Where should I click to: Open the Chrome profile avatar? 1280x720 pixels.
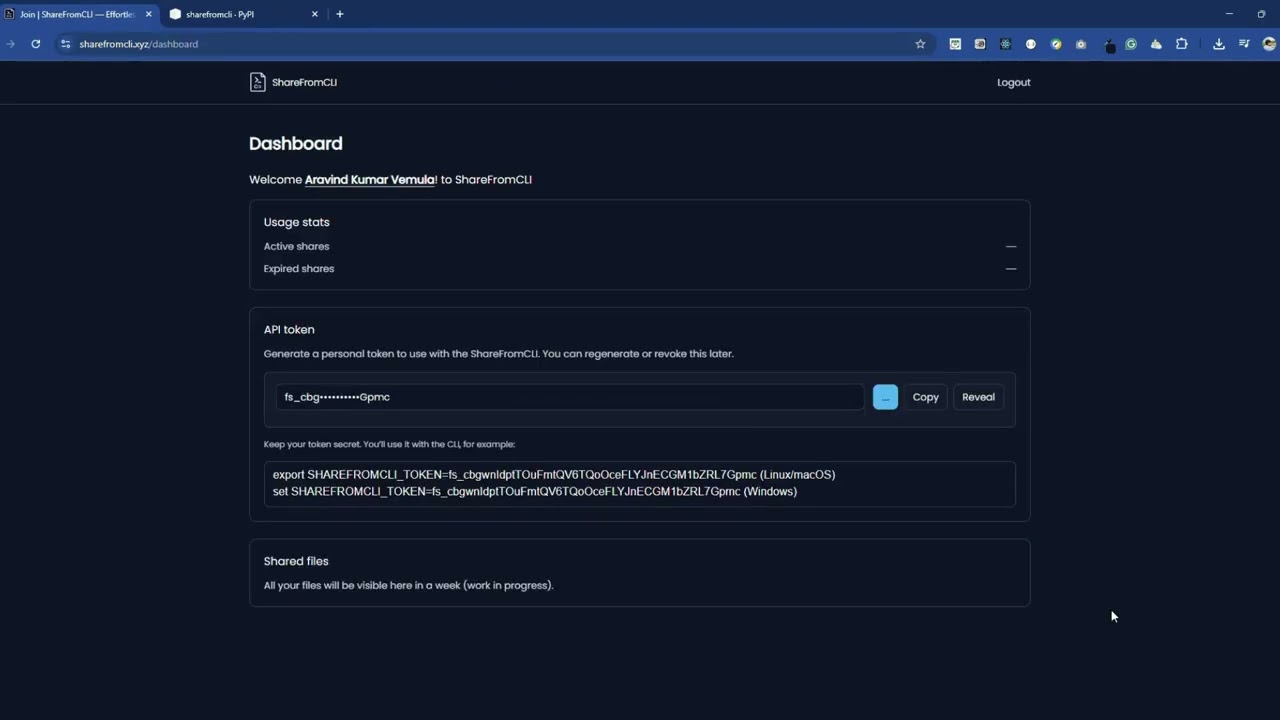(x=1269, y=44)
